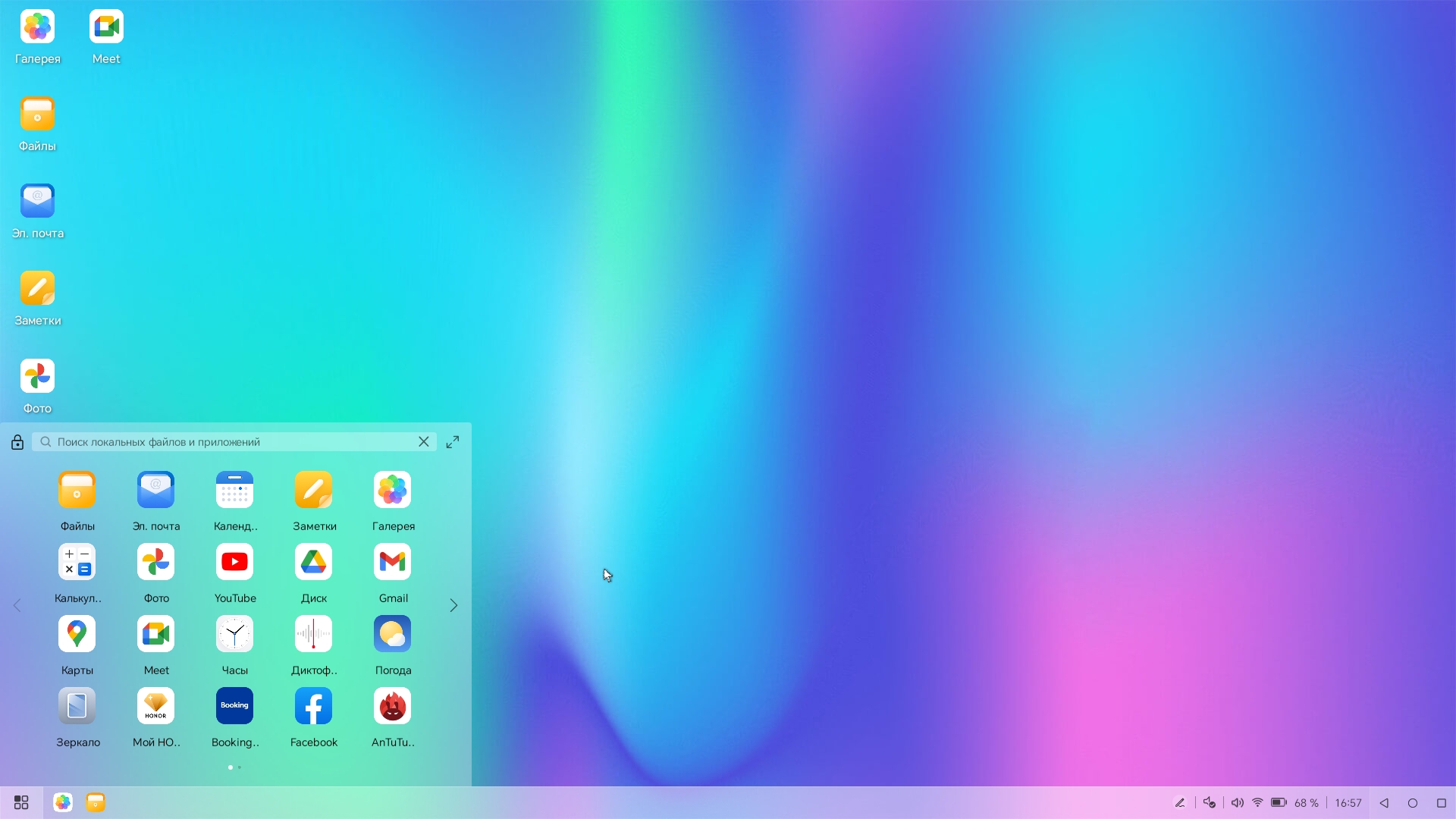The height and width of the screenshot is (819, 1456).
Task: Open Погода weather app
Action: (392, 635)
